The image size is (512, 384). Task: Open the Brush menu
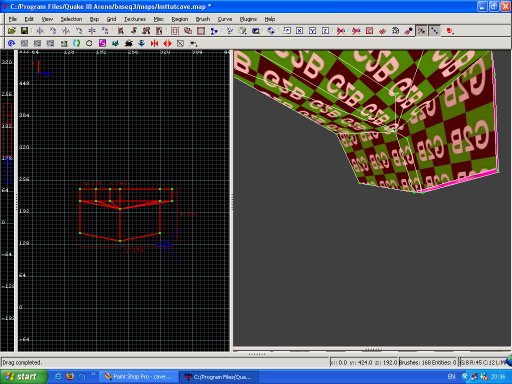pyautogui.click(x=203, y=19)
